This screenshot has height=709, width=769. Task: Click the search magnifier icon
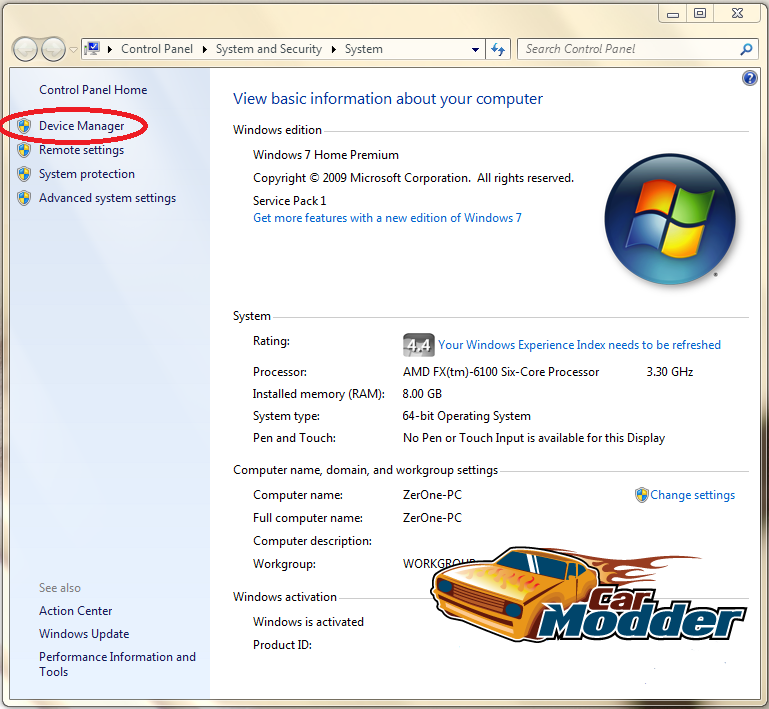point(746,49)
